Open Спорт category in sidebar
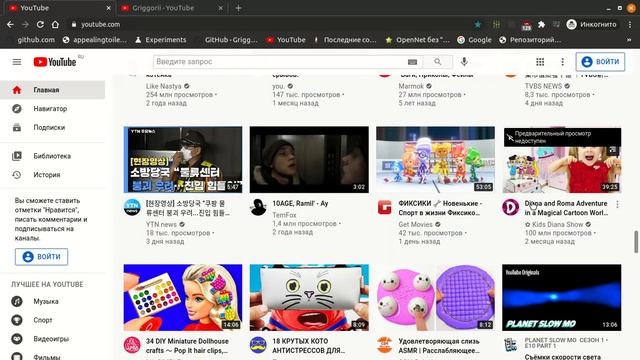 point(52,320)
